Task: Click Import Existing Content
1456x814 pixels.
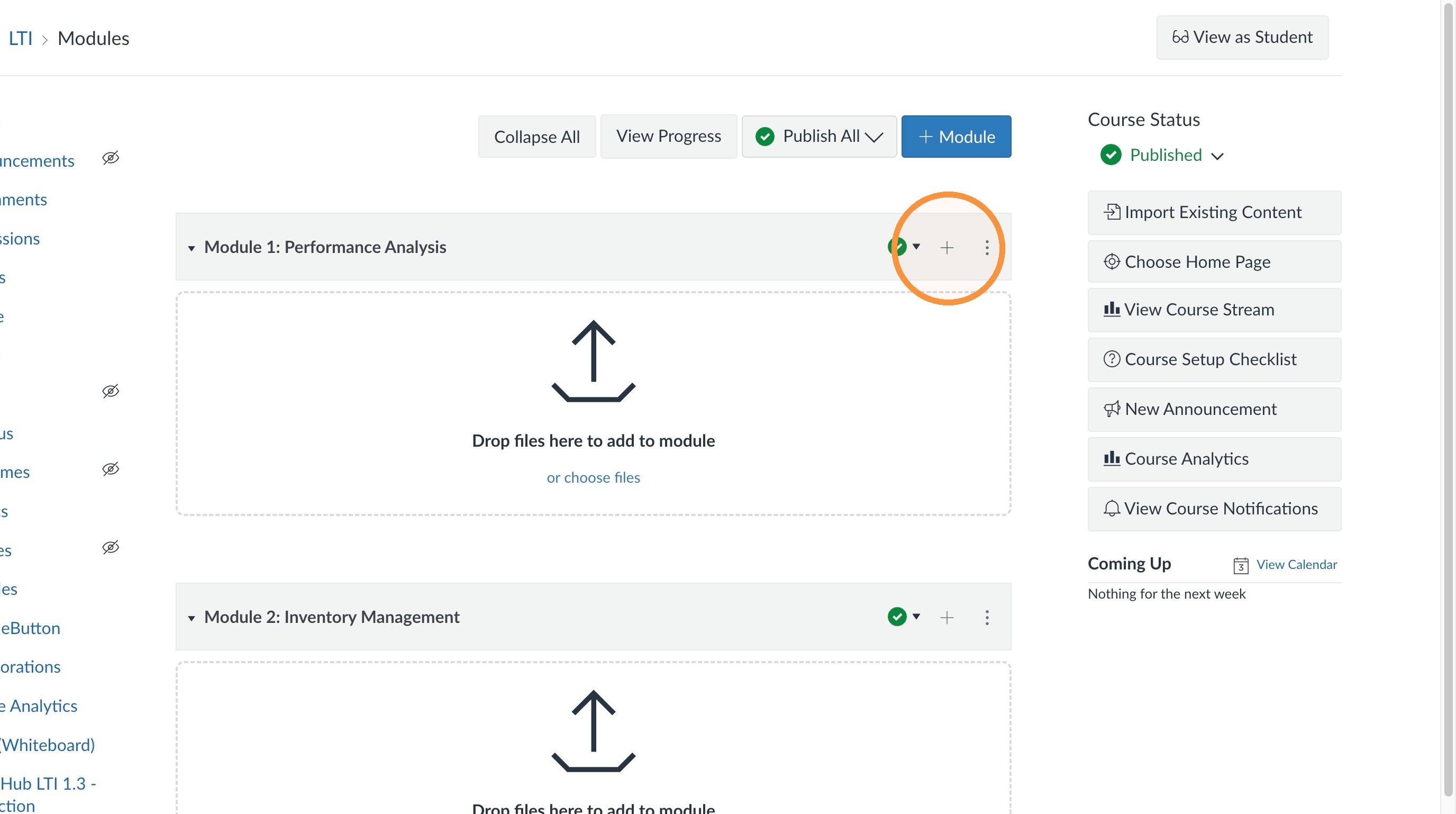Action: tap(1214, 213)
